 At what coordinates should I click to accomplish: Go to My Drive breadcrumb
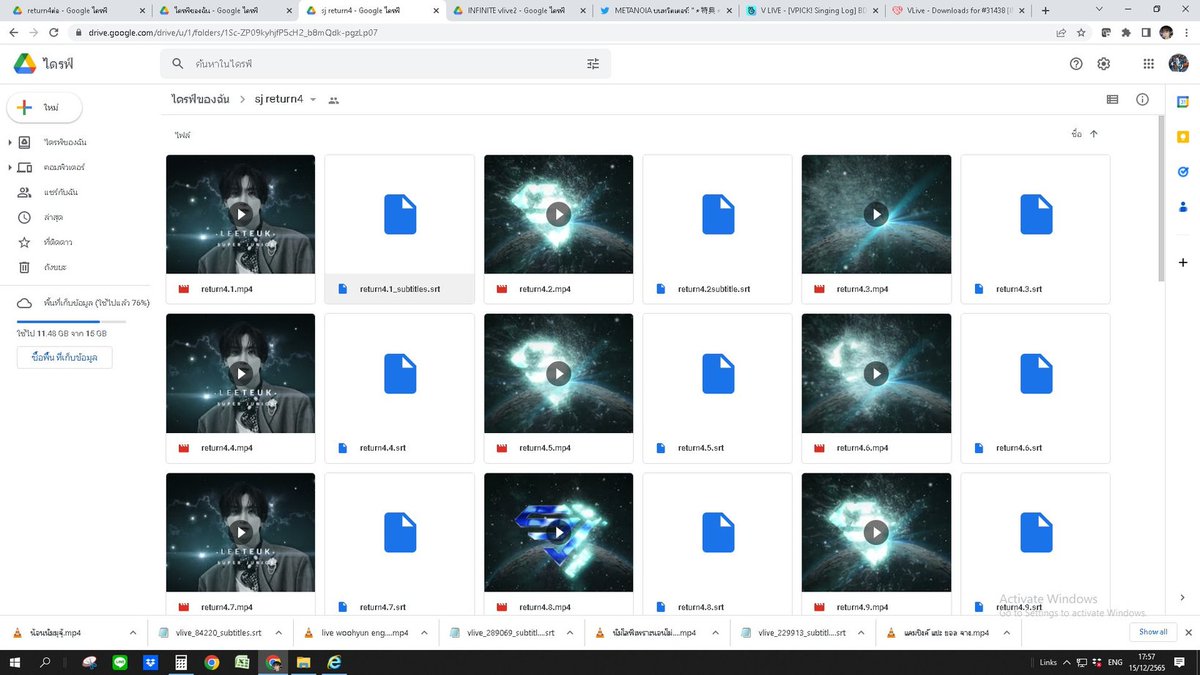point(200,100)
